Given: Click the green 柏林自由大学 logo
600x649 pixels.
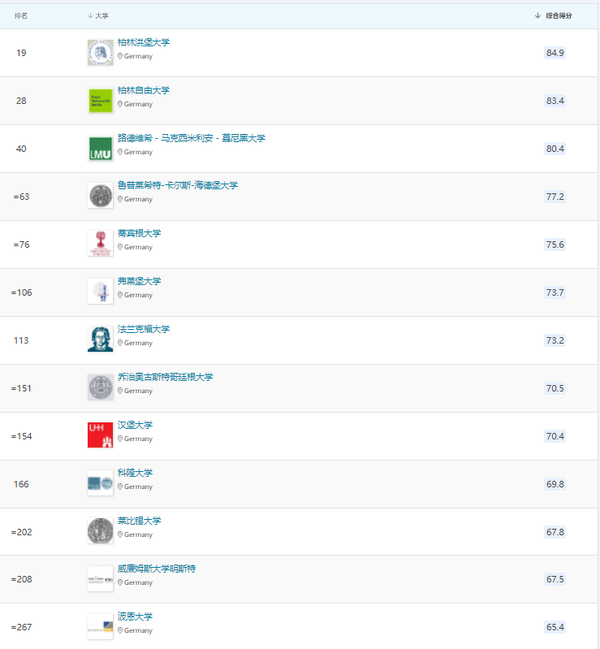Looking at the screenshot, I should (100, 101).
